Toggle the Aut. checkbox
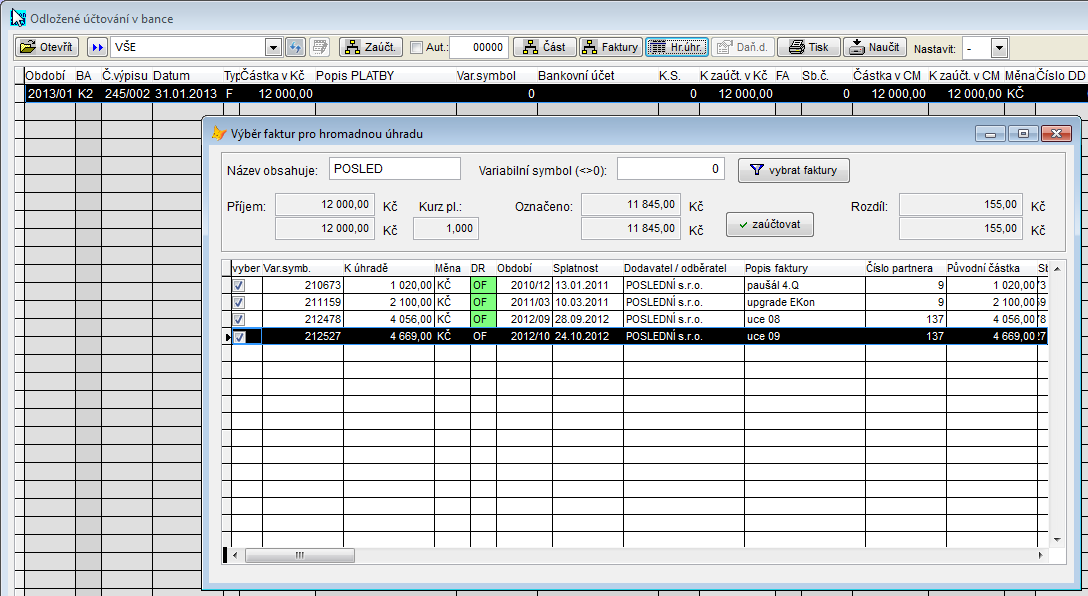Viewport: 1088px width, 596px height. 416,47
